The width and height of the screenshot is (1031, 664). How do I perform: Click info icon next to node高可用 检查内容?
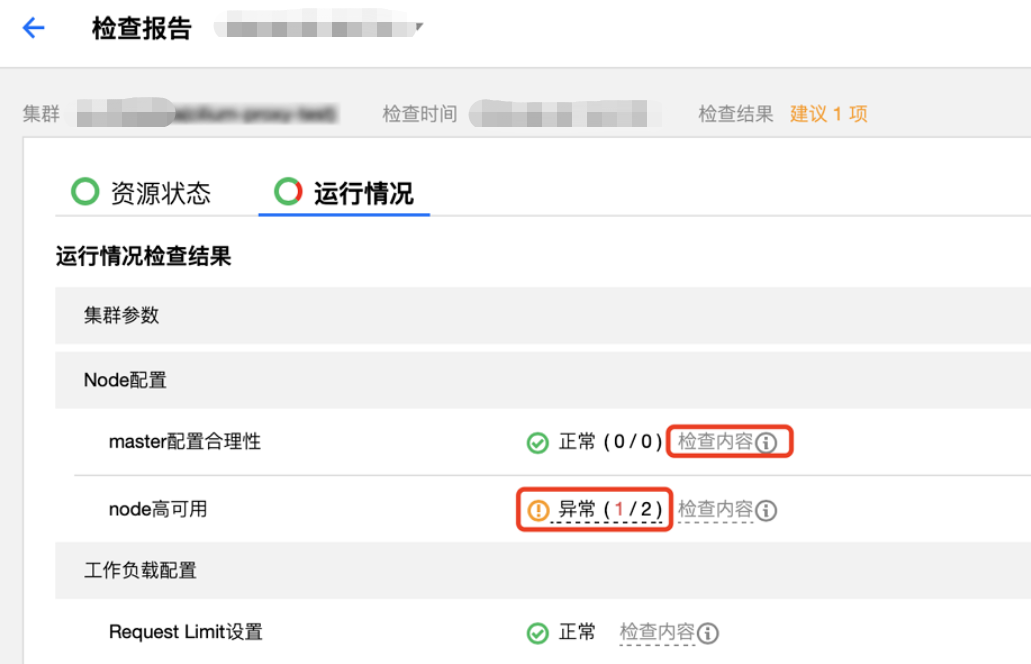tap(766, 510)
